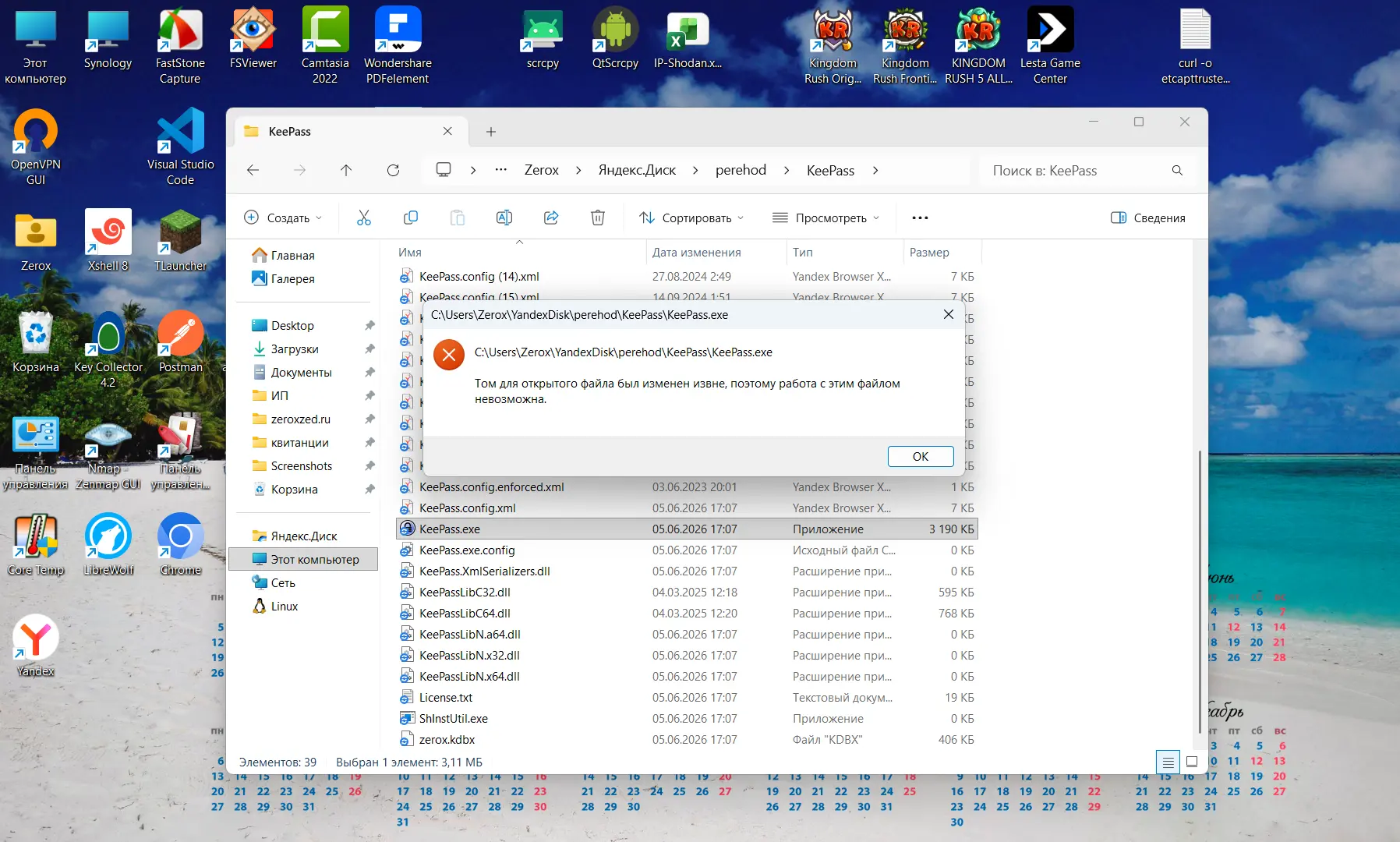
Task: Close the KeePass.exe error dialog
Action: pyautogui.click(x=948, y=314)
